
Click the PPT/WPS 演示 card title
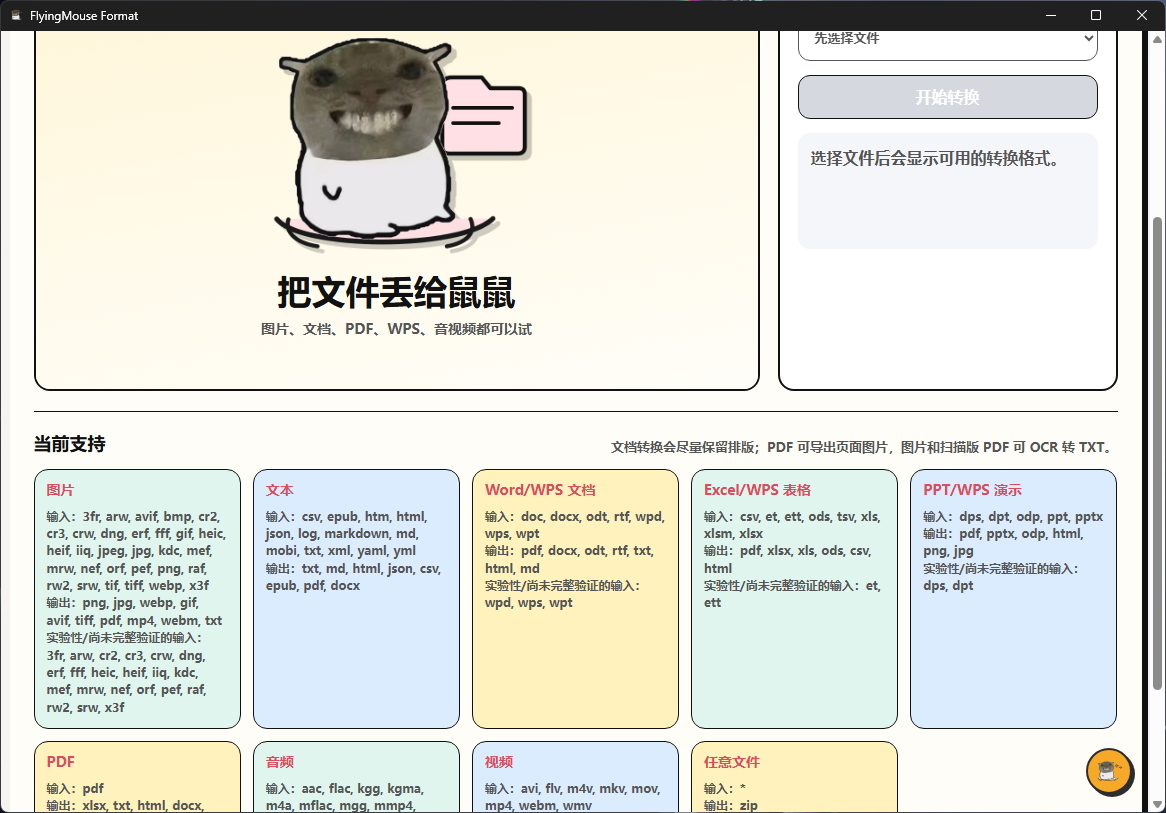972,490
